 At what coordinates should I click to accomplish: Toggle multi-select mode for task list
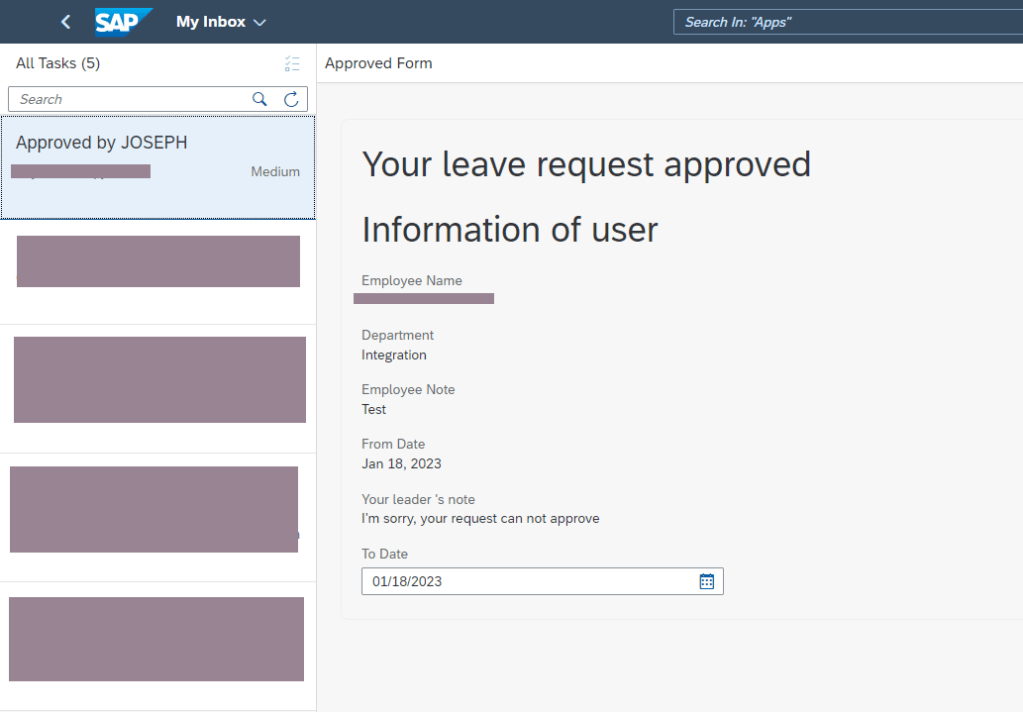pos(292,64)
